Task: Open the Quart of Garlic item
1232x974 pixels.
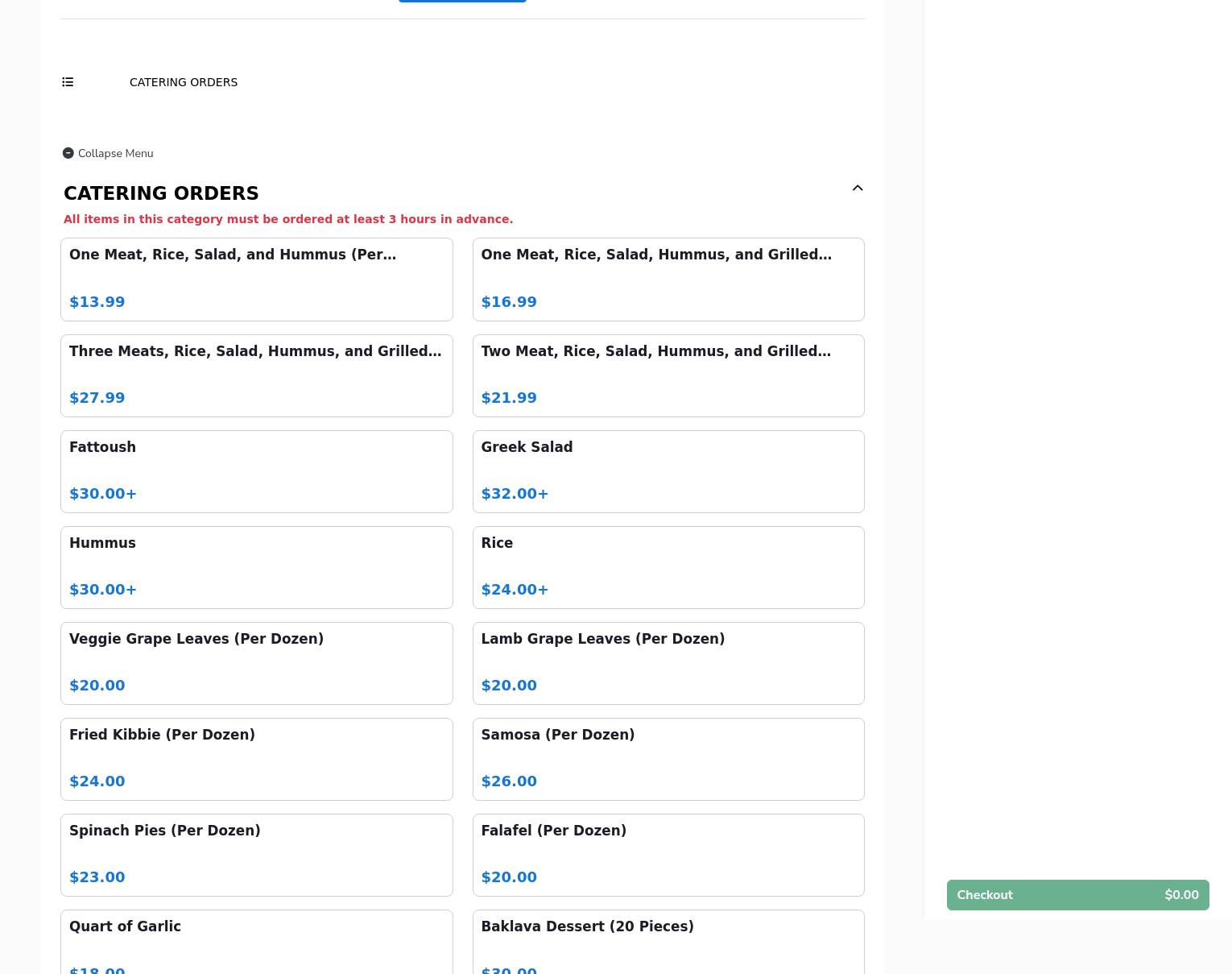Action: (x=257, y=942)
